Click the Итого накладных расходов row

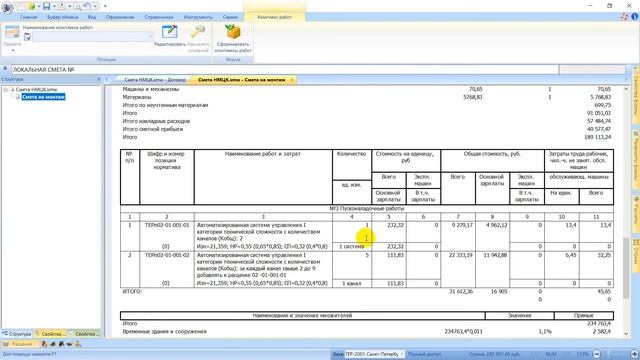(367, 121)
